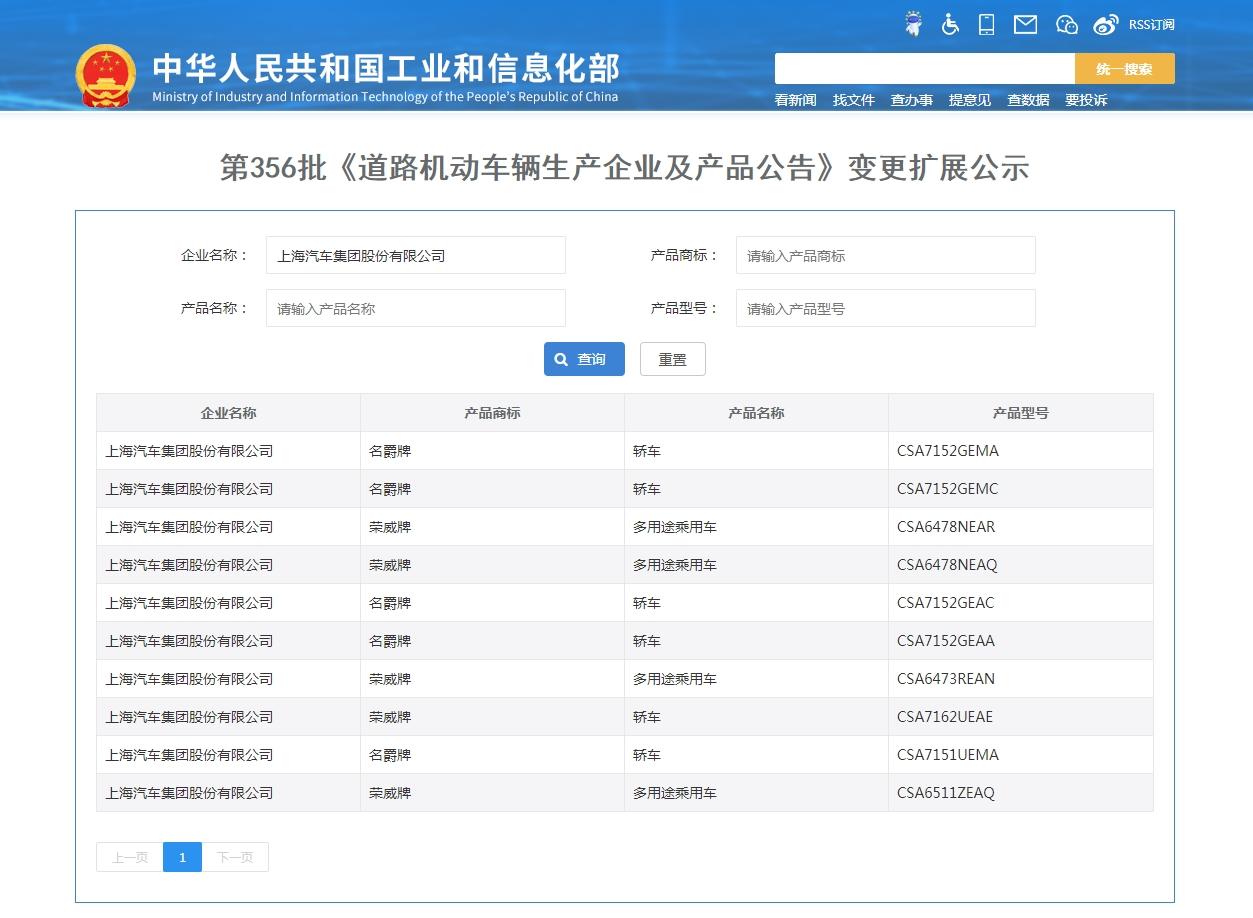This screenshot has width=1253, height=918.
Task: Click 轿车 in the CSA7152GEAC row
Action: (x=647, y=603)
